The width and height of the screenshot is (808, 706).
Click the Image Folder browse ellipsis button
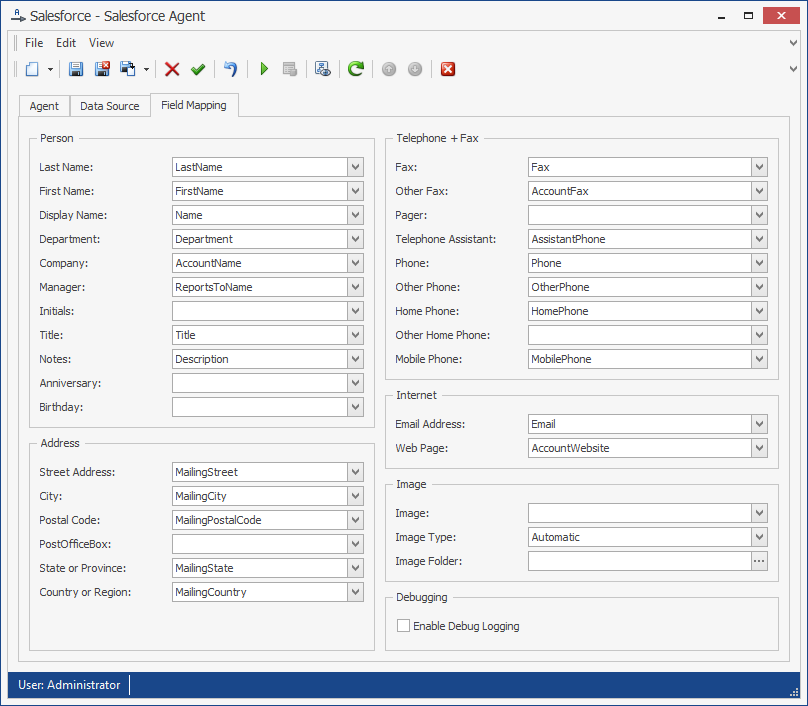pos(759,561)
